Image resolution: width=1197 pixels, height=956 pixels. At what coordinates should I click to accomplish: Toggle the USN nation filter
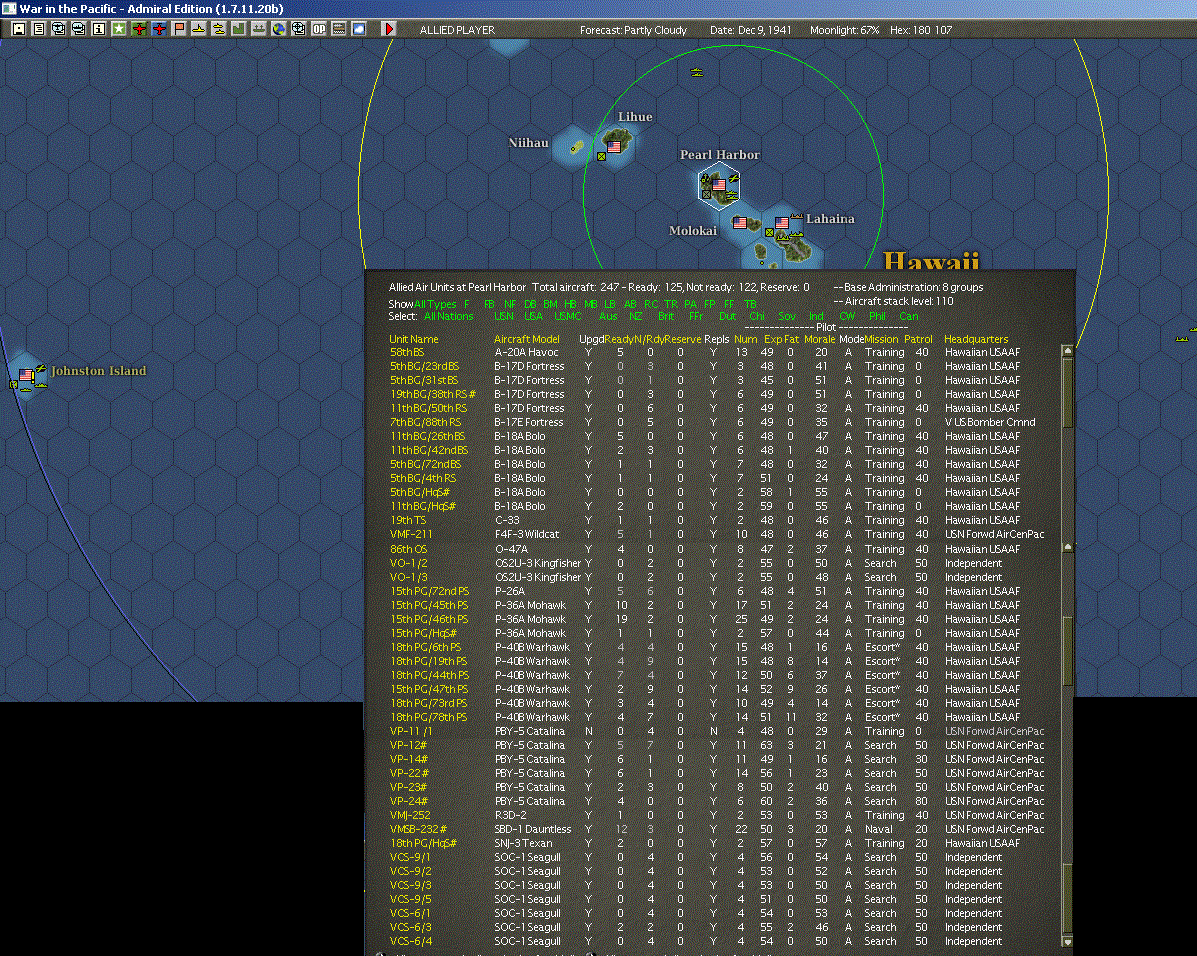pyautogui.click(x=504, y=316)
